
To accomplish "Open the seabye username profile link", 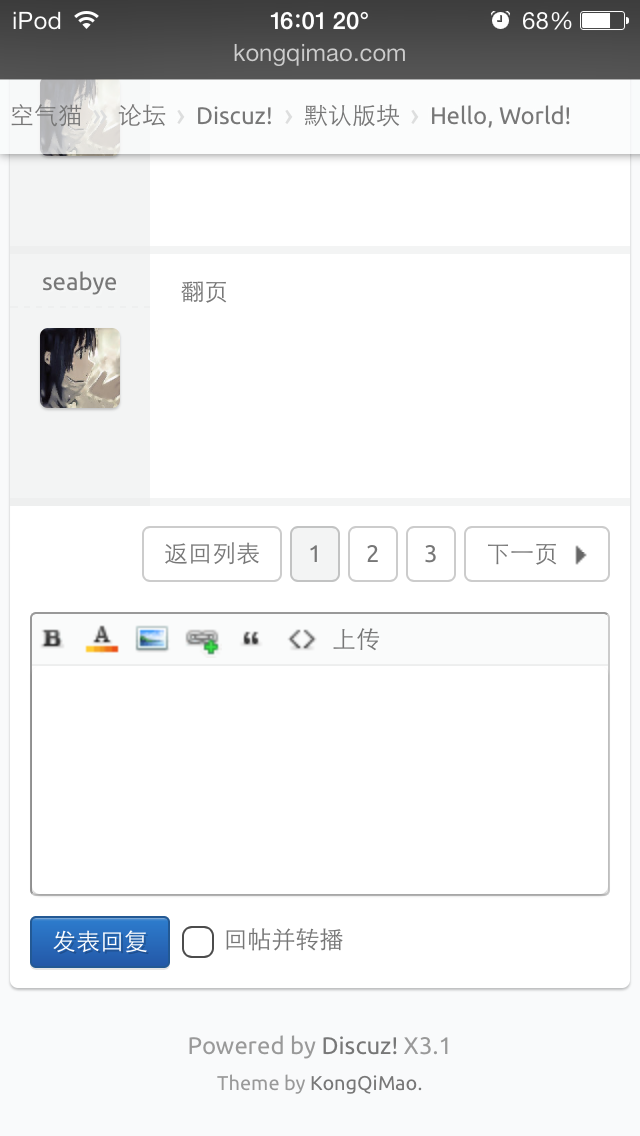I will click(79, 282).
